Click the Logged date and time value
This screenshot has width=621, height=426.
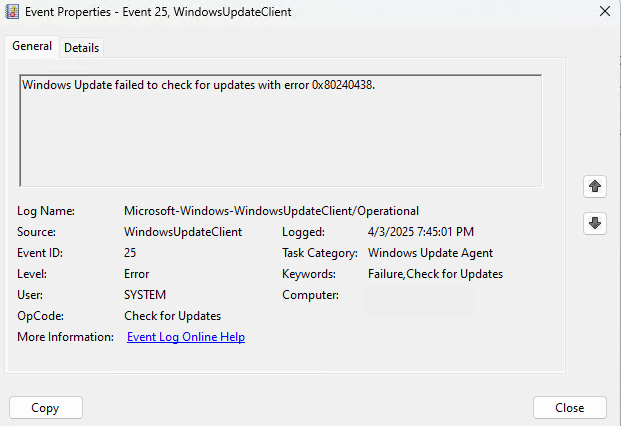pos(421,232)
